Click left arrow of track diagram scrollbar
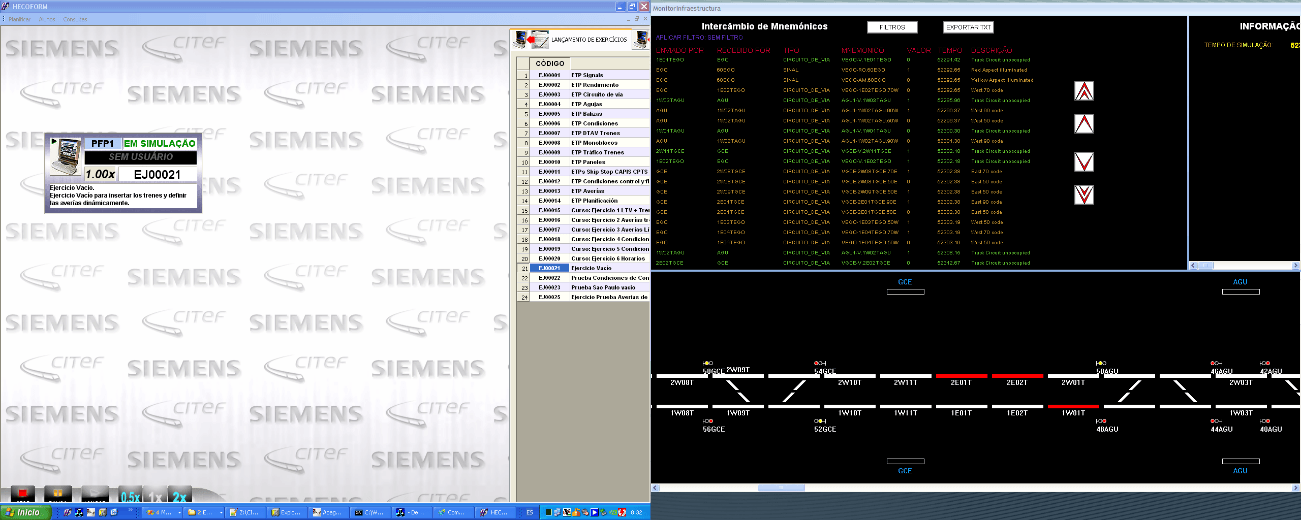 click(655, 486)
